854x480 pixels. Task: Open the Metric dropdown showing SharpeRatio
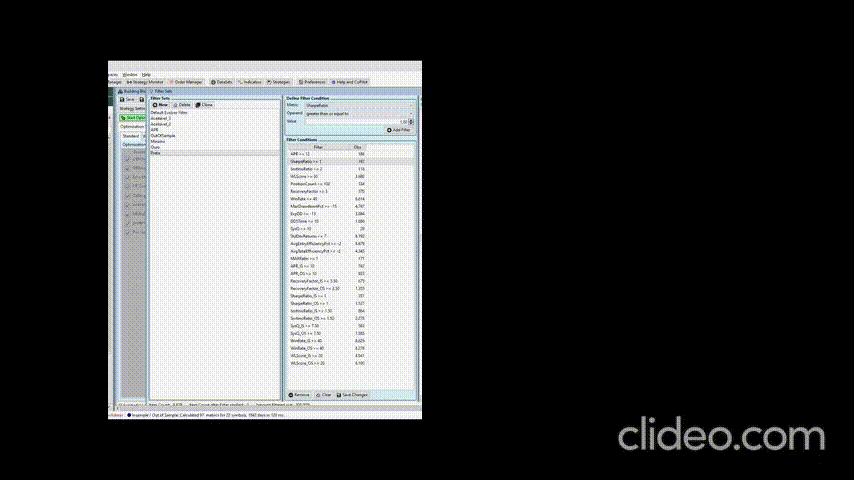point(359,105)
